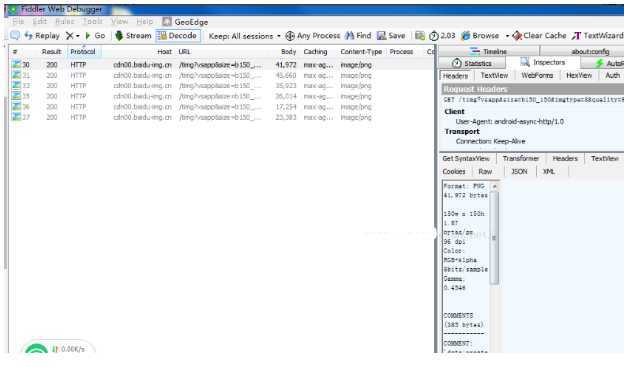Sort by Body column header

point(289,52)
